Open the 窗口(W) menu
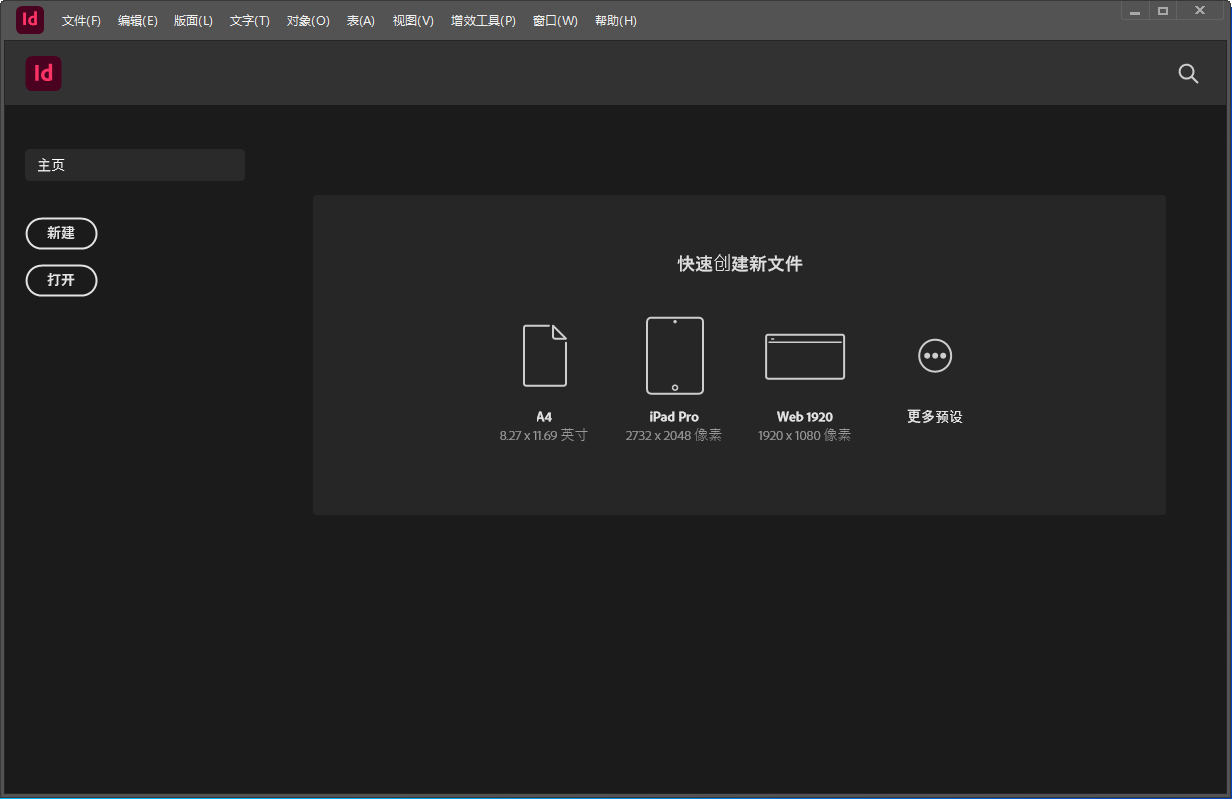The height and width of the screenshot is (799, 1232). (x=555, y=21)
